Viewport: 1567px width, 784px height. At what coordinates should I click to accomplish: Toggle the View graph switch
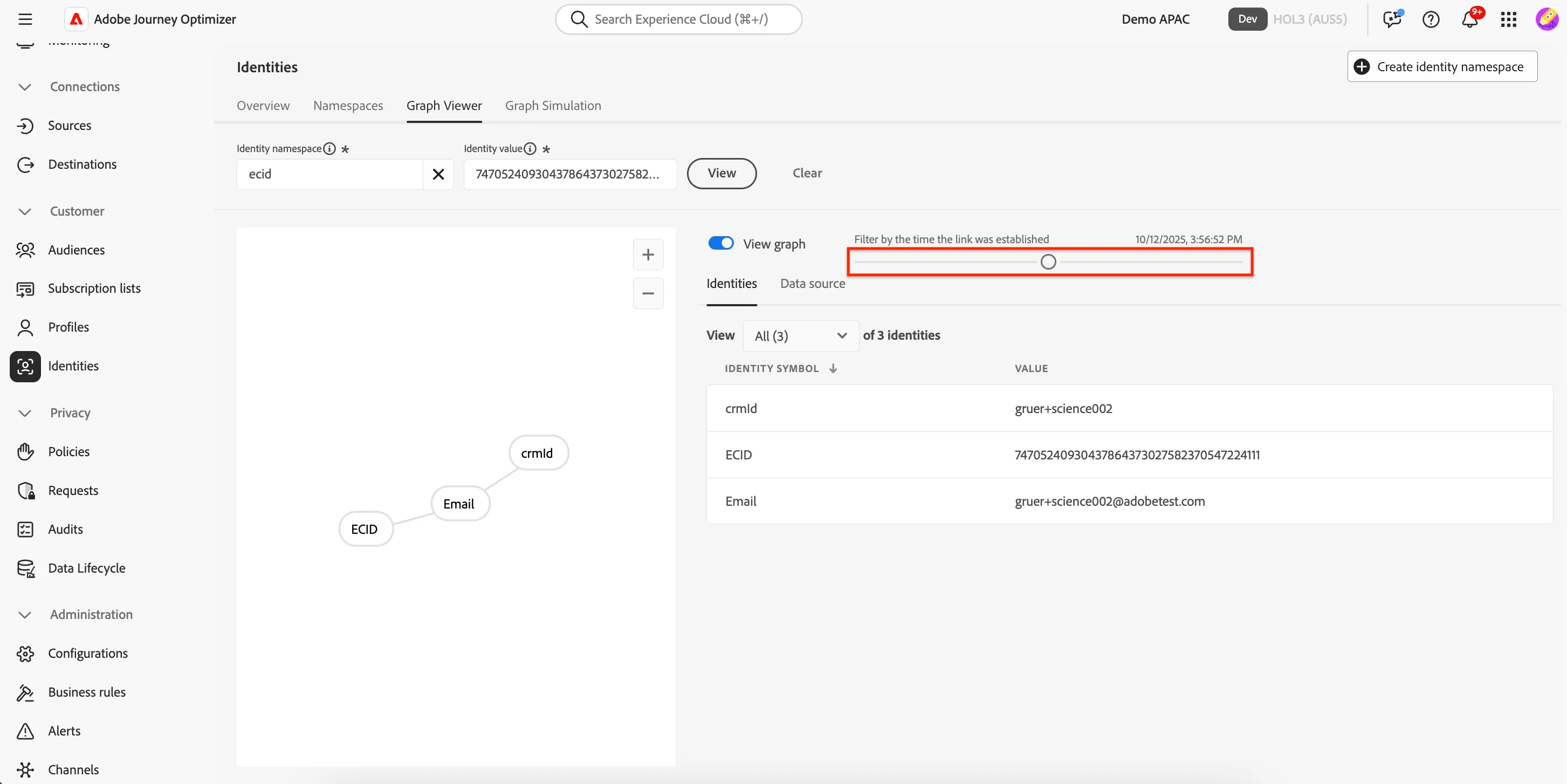click(721, 243)
